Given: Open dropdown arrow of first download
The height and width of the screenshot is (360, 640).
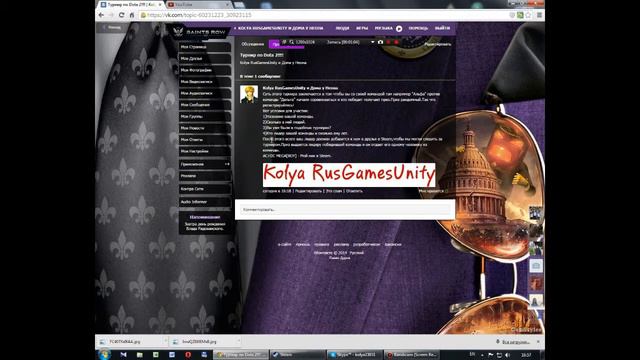Looking at the screenshot, I should (165, 340).
